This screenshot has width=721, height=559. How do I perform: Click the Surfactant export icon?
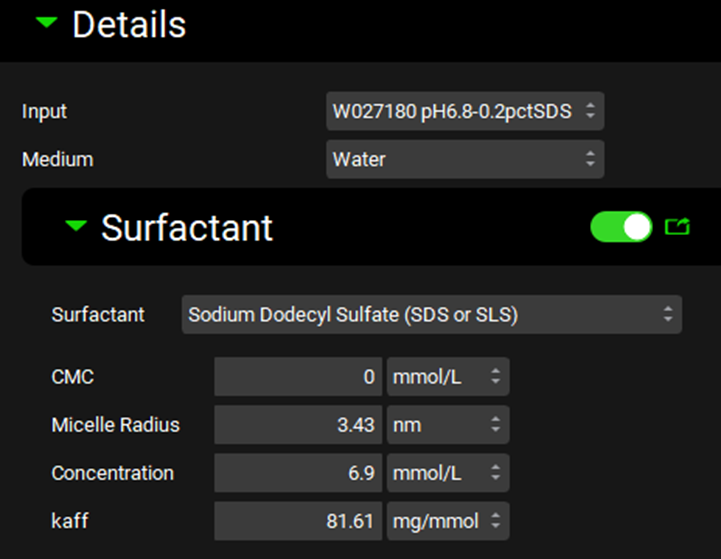click(677, 227)
